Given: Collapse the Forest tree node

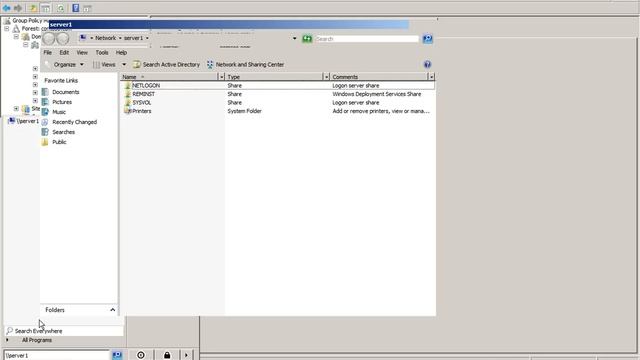Looking at the screenshot, I should pos(7,29).
